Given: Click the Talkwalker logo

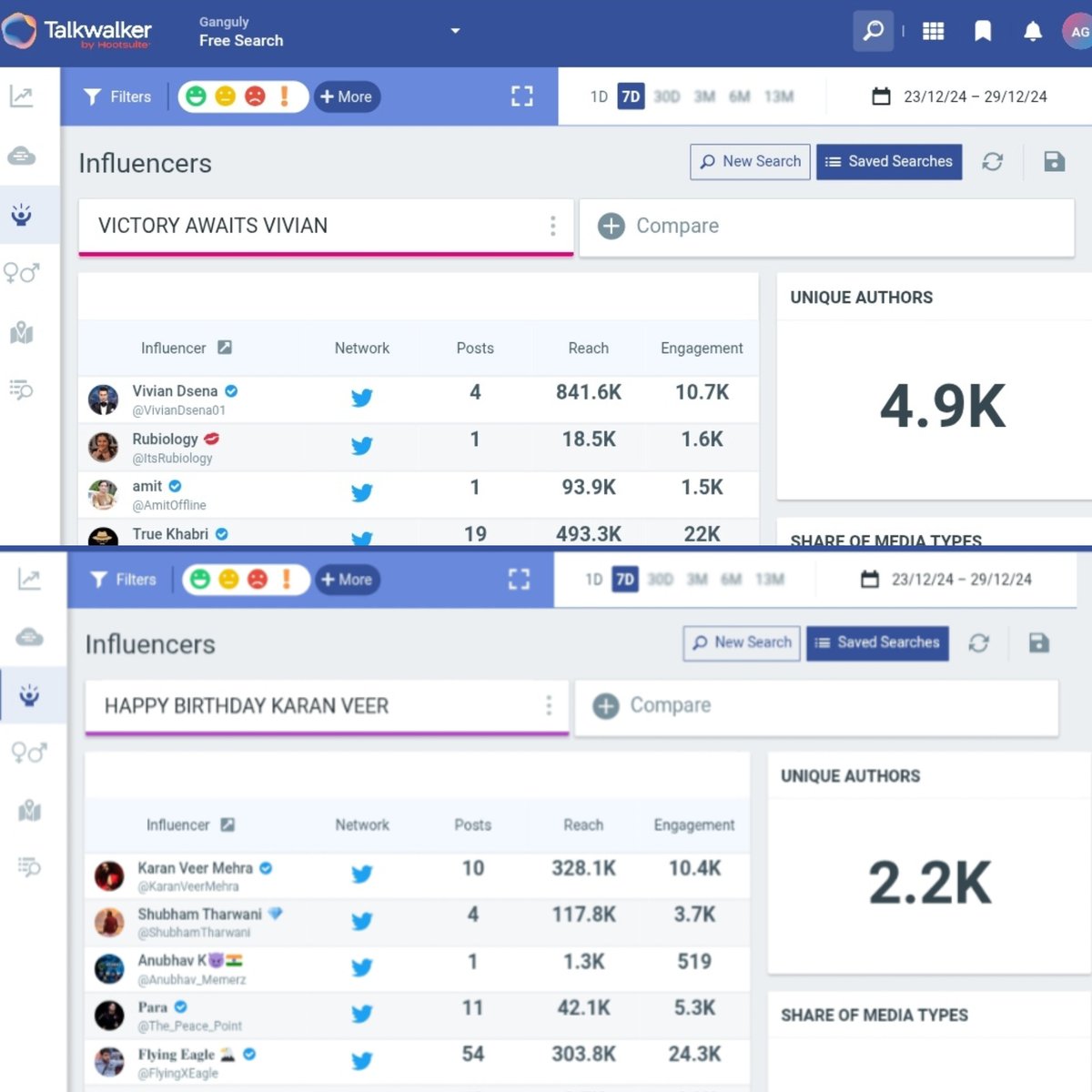Looking at the screenshot, I should coord(76,32).
